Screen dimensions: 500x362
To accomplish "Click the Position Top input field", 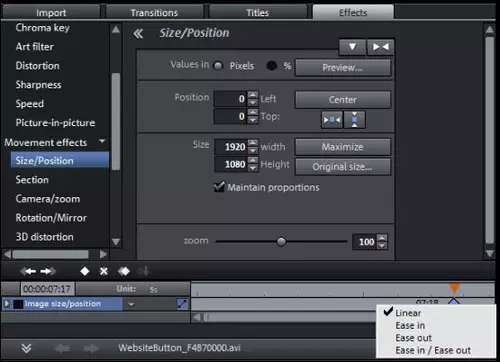I will click(x=230, y=116).
